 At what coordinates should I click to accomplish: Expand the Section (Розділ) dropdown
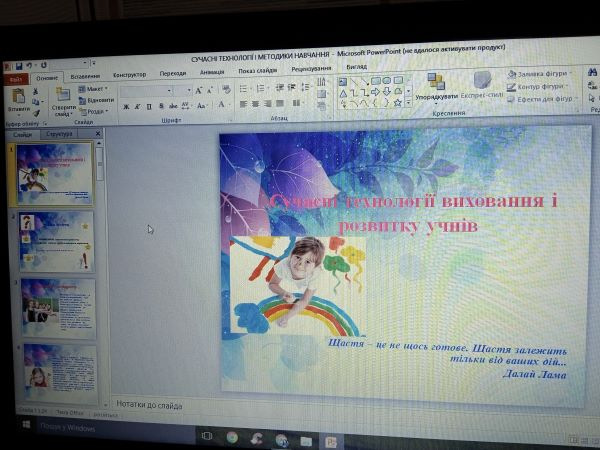(94, 111)
